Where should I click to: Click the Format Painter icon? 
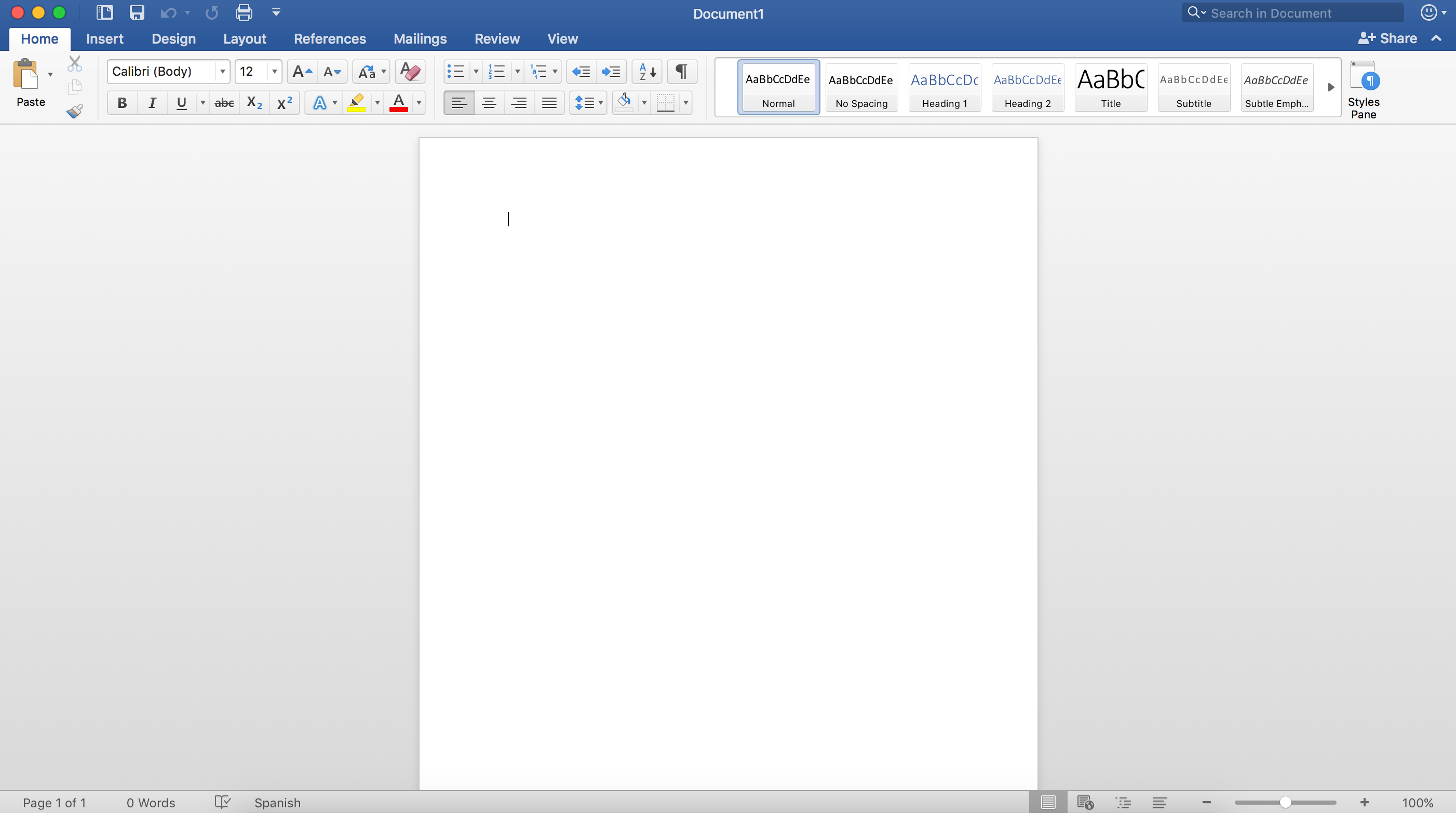click(x=74, y=111)
